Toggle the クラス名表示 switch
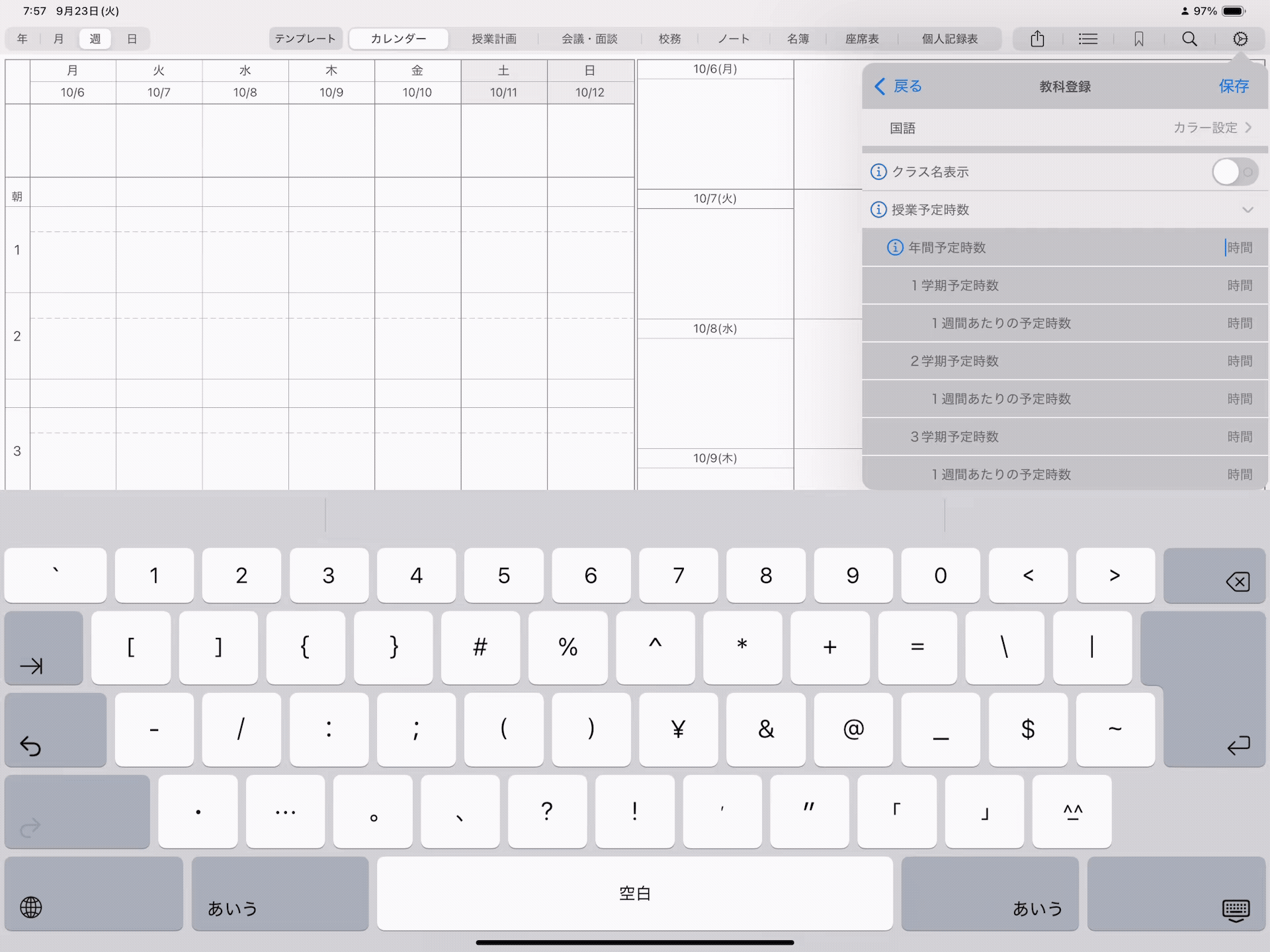Image resolution: width=1270 pixels, height=952 pixels. point(1234,172)
